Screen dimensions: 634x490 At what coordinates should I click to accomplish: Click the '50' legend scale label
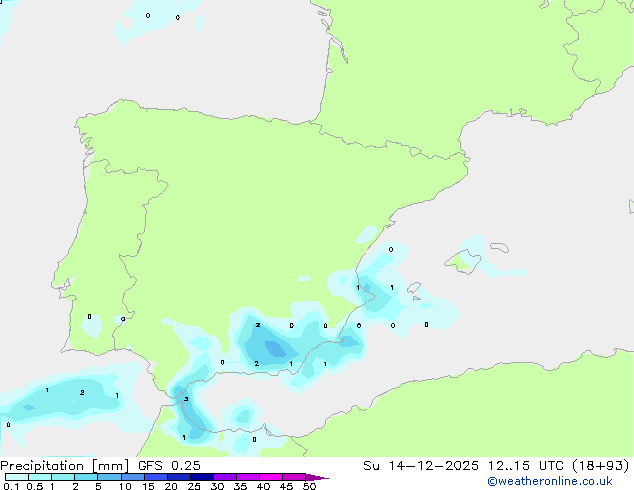click(310, 486)
